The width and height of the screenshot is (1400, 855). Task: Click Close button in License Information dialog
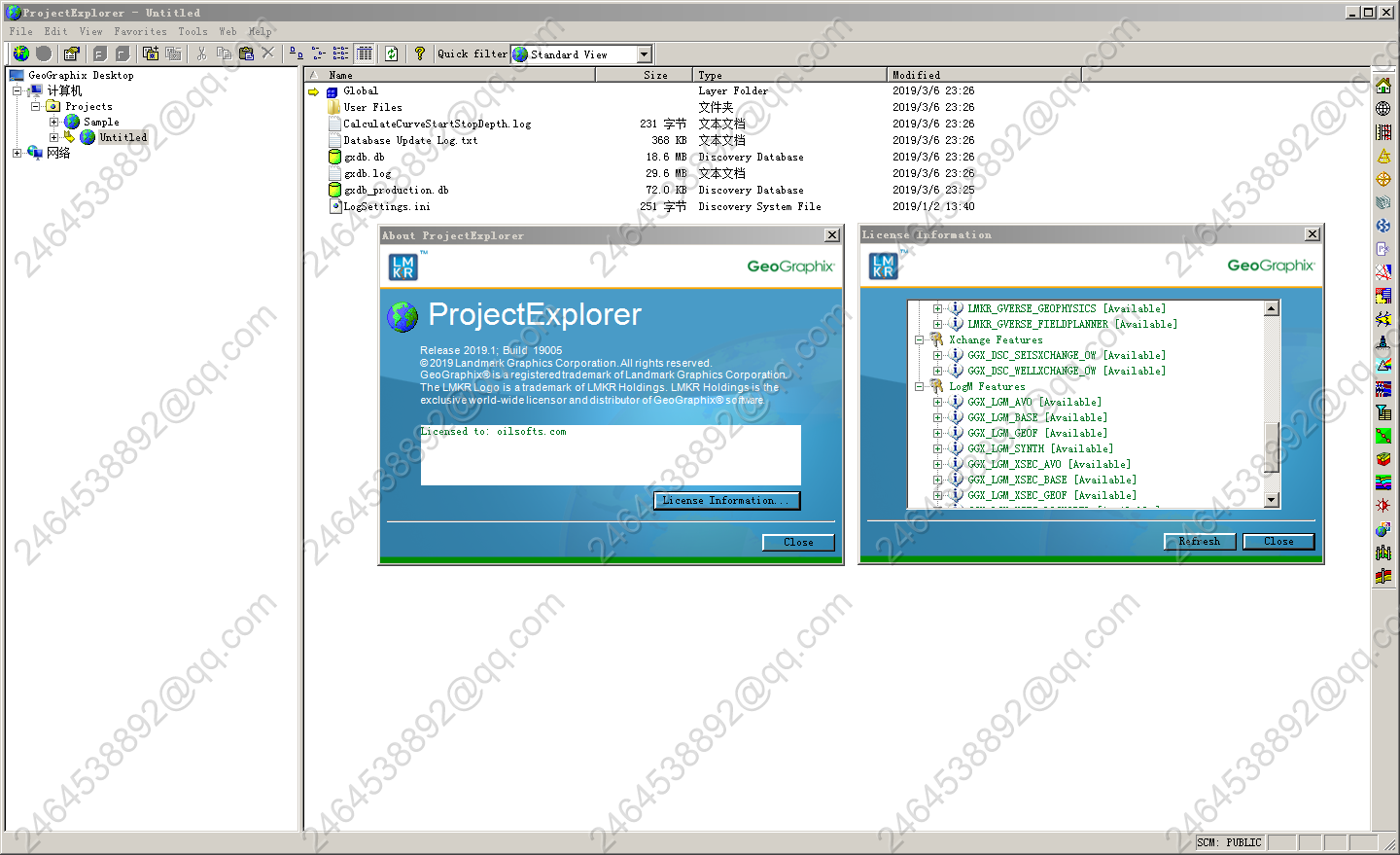click(x=1278, y=541)
